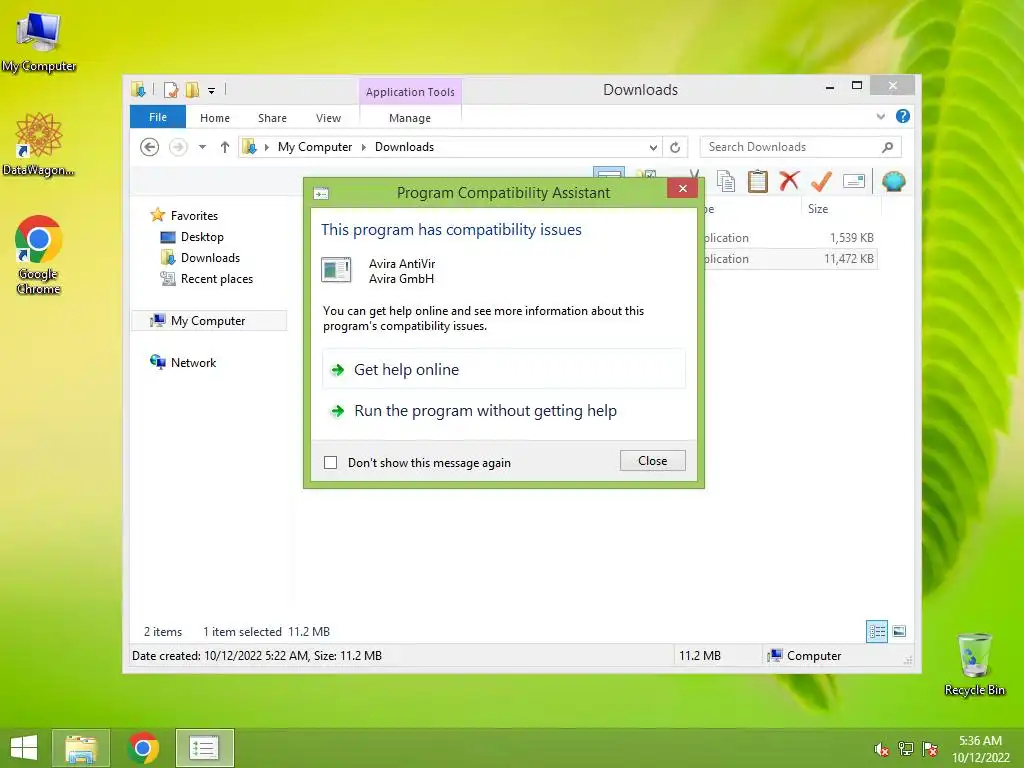This screenshot has width=1024, height=768.
Task: Go back using the back arrow button
Action: [x=150, y=147]
